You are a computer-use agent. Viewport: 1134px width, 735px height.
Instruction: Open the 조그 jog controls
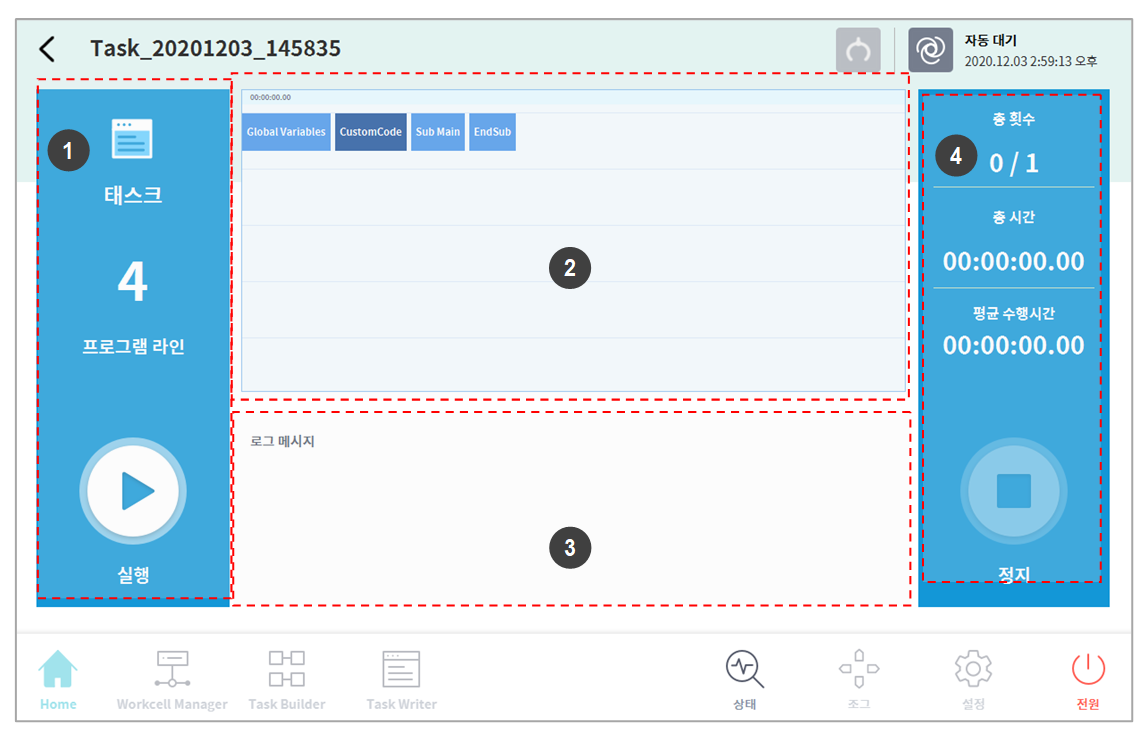859,679
